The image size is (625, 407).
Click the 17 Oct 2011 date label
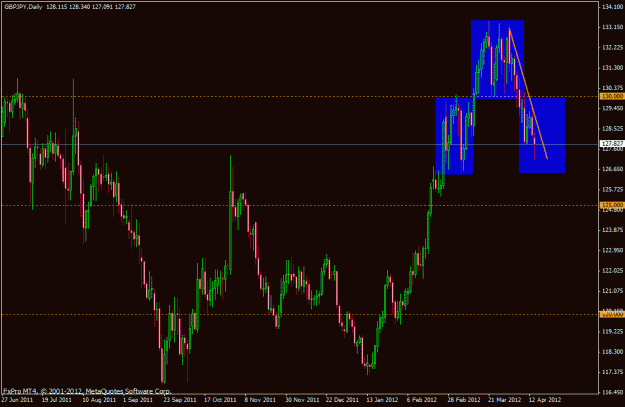coord(220,399)
